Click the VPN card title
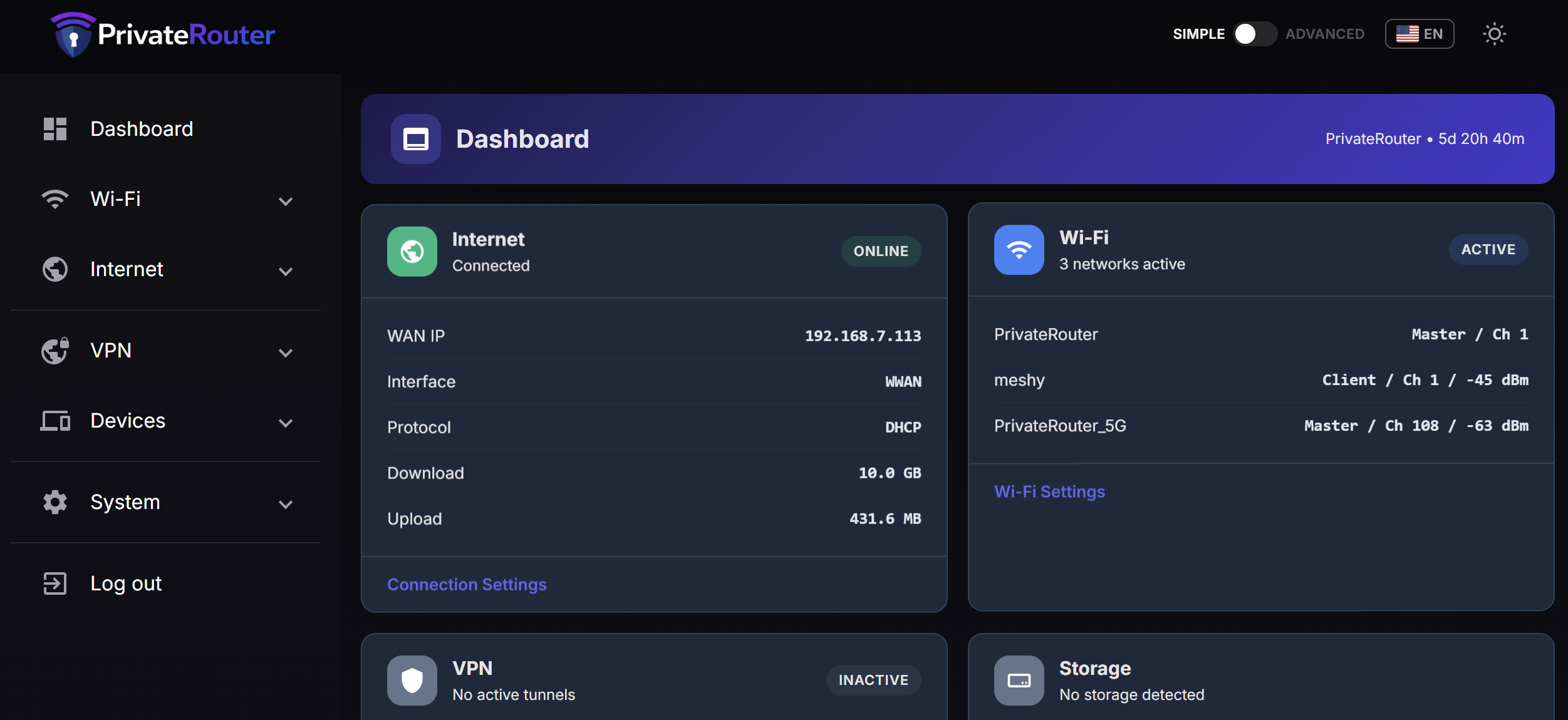 472,669
